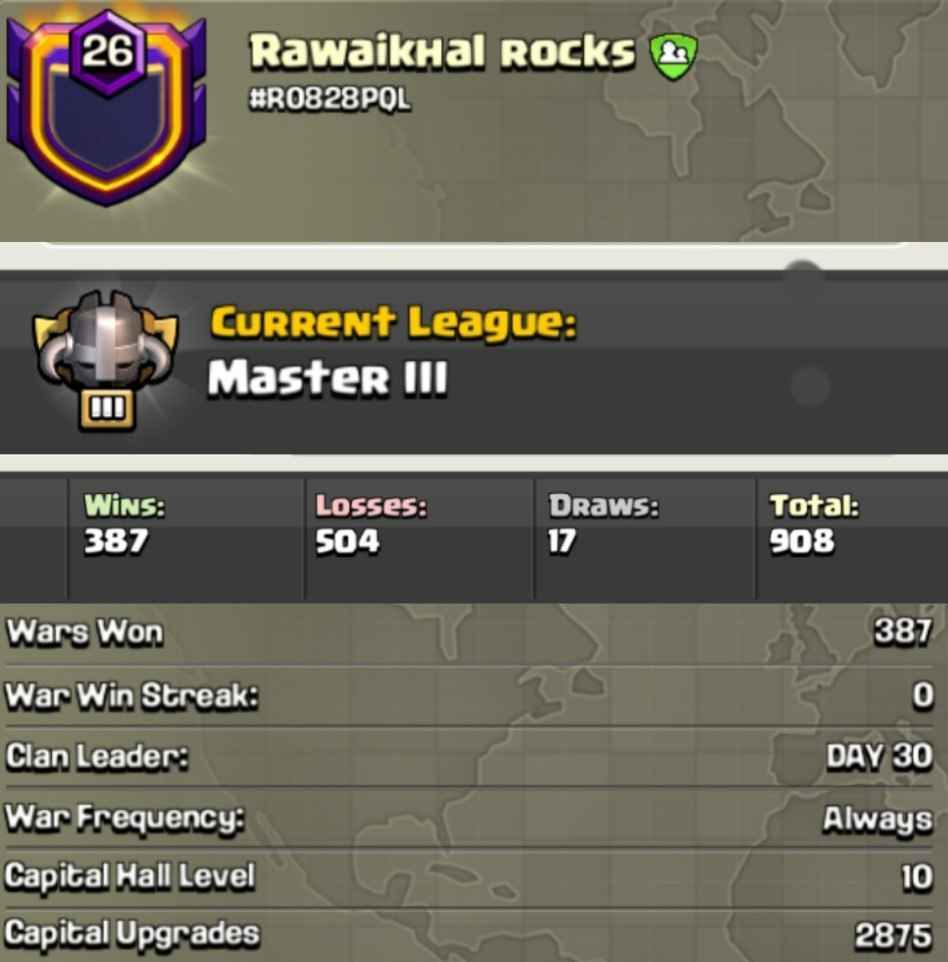
Task: Select the Capital Hall Level row
Action: (x=469, y=877)
